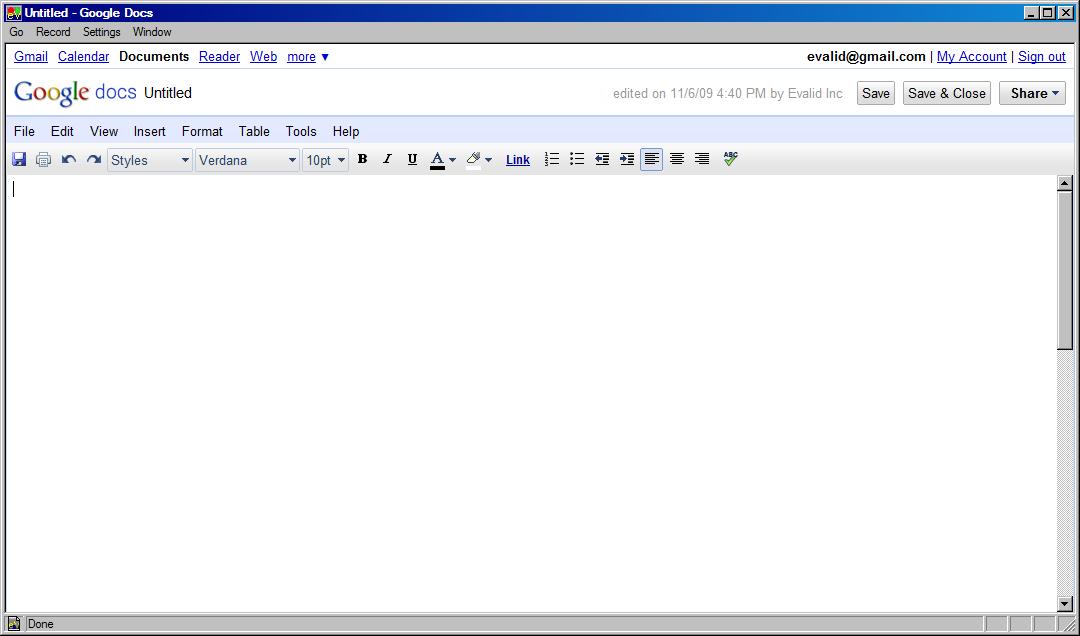Image resolution: width=1080 pixels, height=636 pixels.
Task: Open the Edit menu
Action: click(62, 131)
